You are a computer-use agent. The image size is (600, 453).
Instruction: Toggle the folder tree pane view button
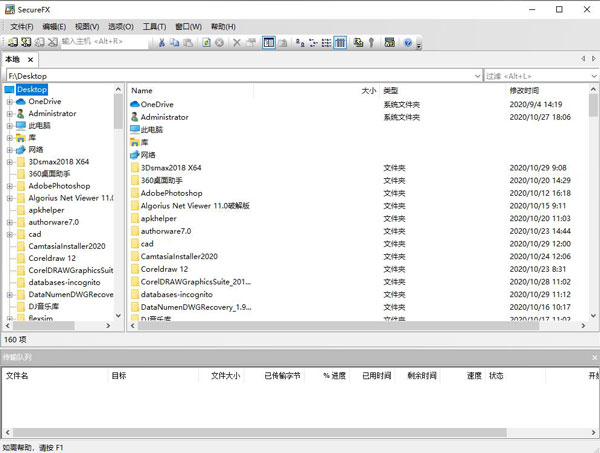(269, 43)
